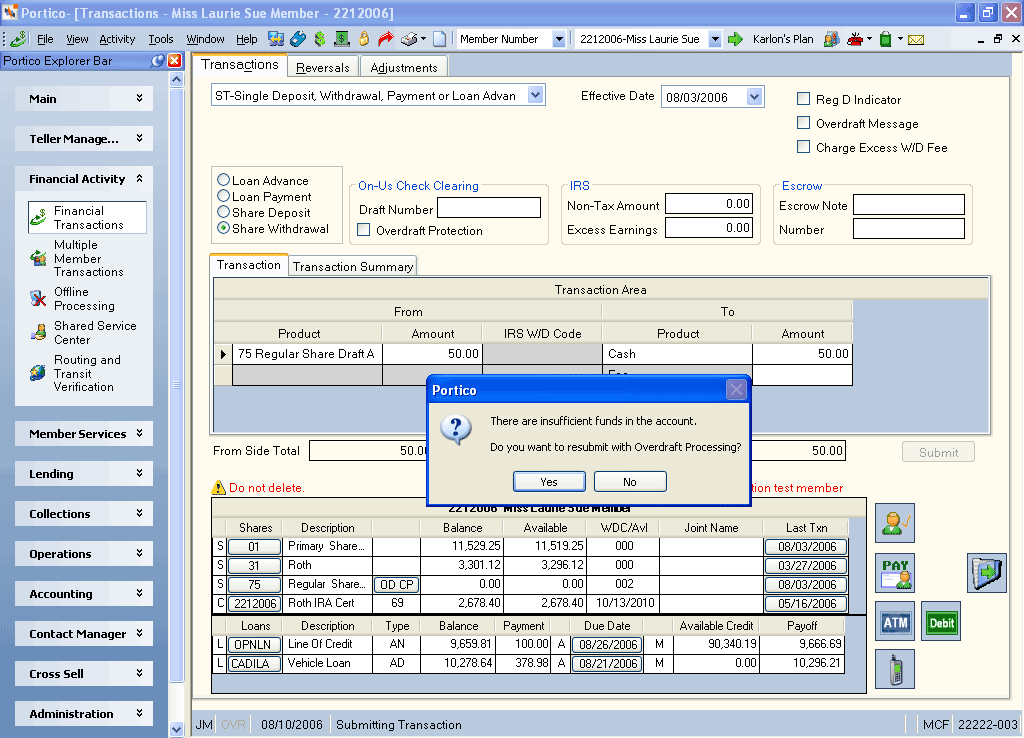The image size is (1024, 738).
Task: Click the member photo icon beside Karlon's Plan
Action: (831, 39)
